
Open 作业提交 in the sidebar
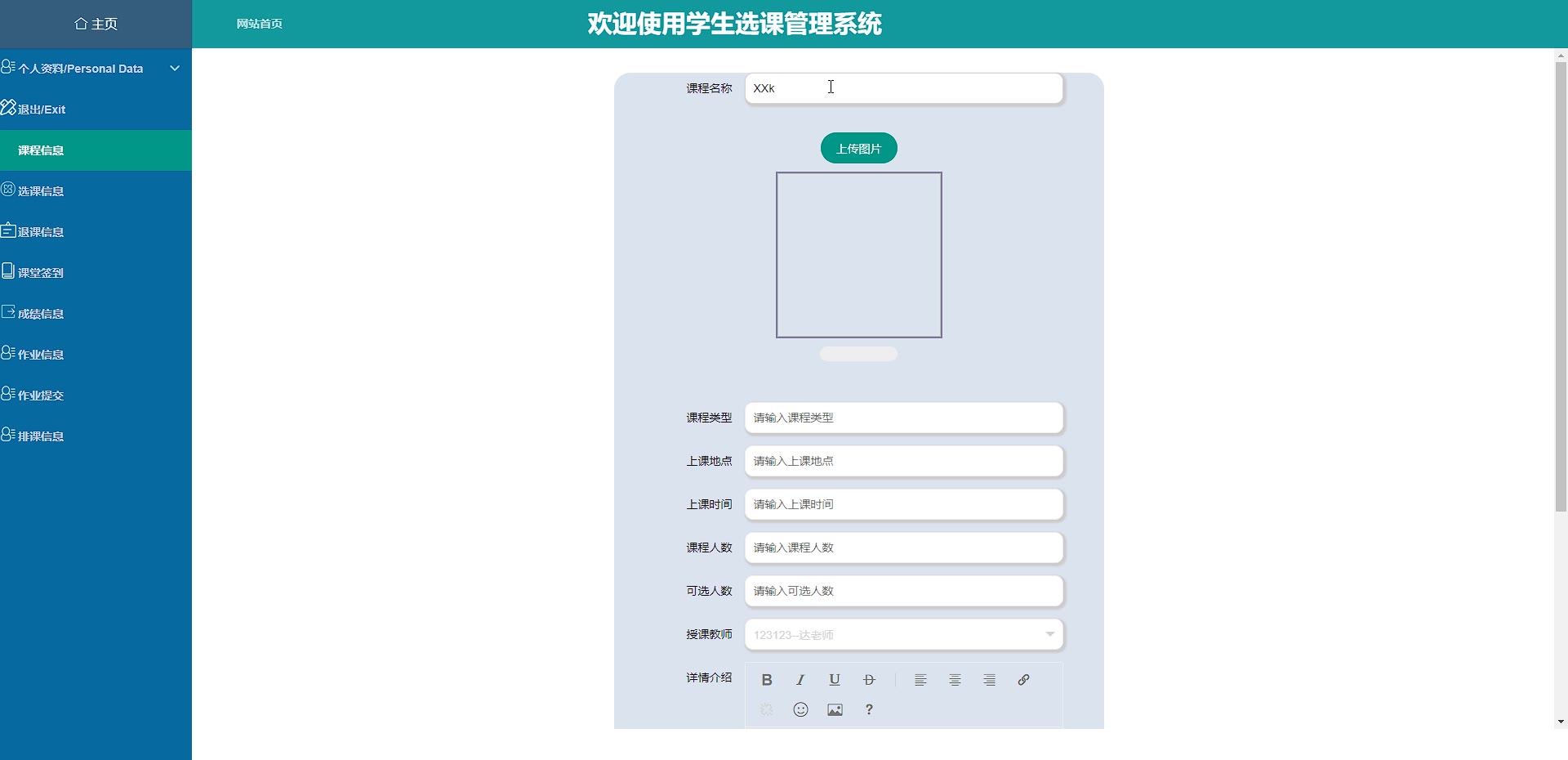[x=96, y=396]
